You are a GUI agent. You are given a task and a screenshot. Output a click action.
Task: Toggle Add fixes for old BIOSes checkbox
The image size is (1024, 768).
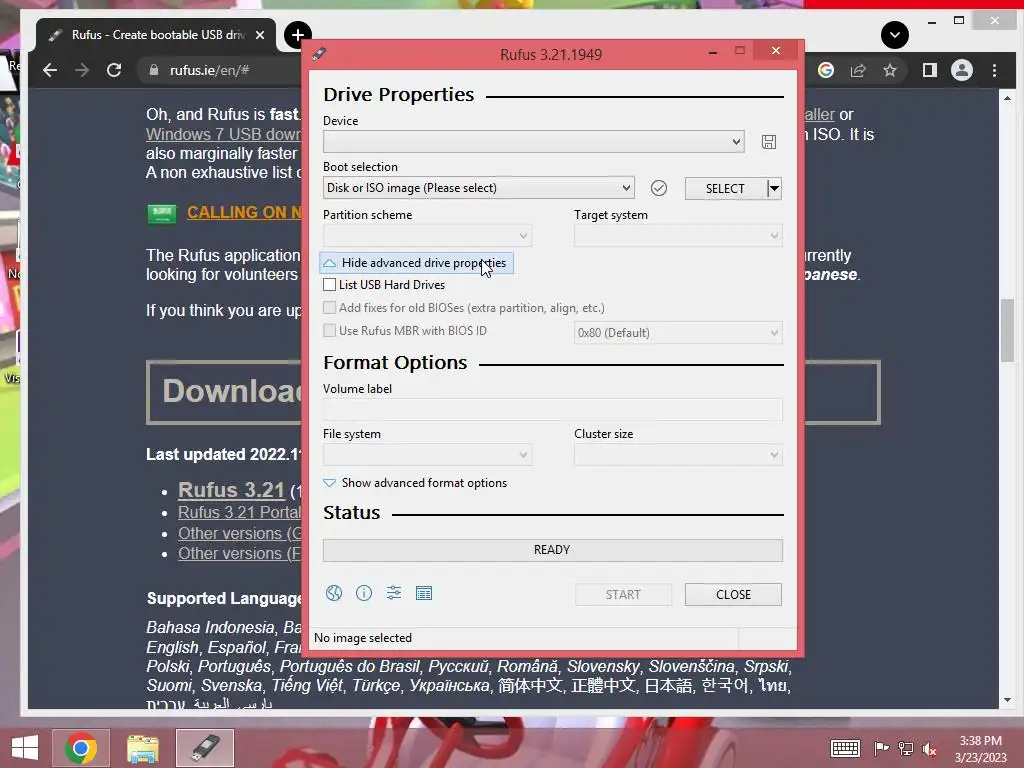click(x=330, y=308)
